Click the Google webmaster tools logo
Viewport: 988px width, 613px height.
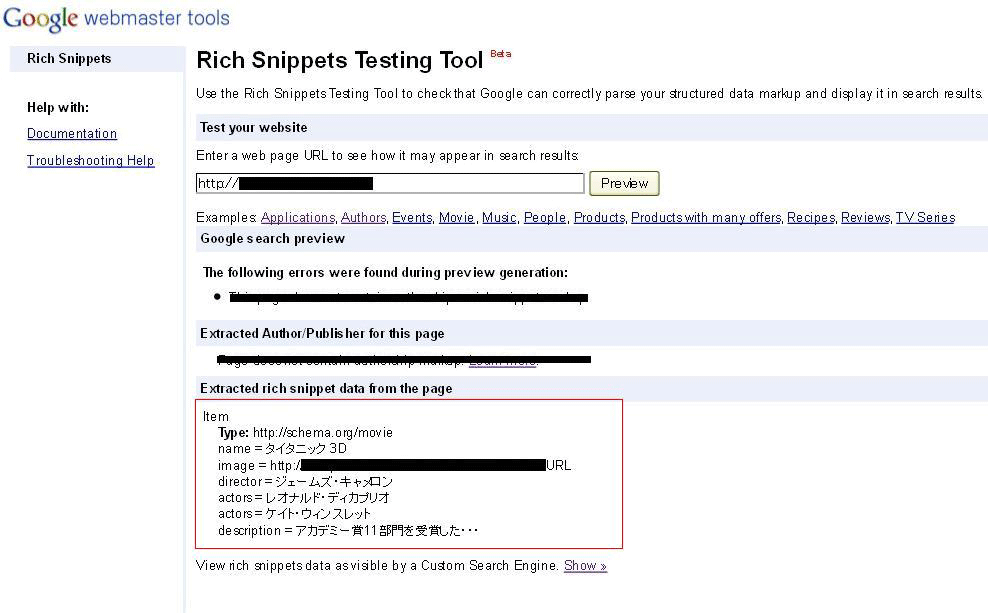(116, 18)
